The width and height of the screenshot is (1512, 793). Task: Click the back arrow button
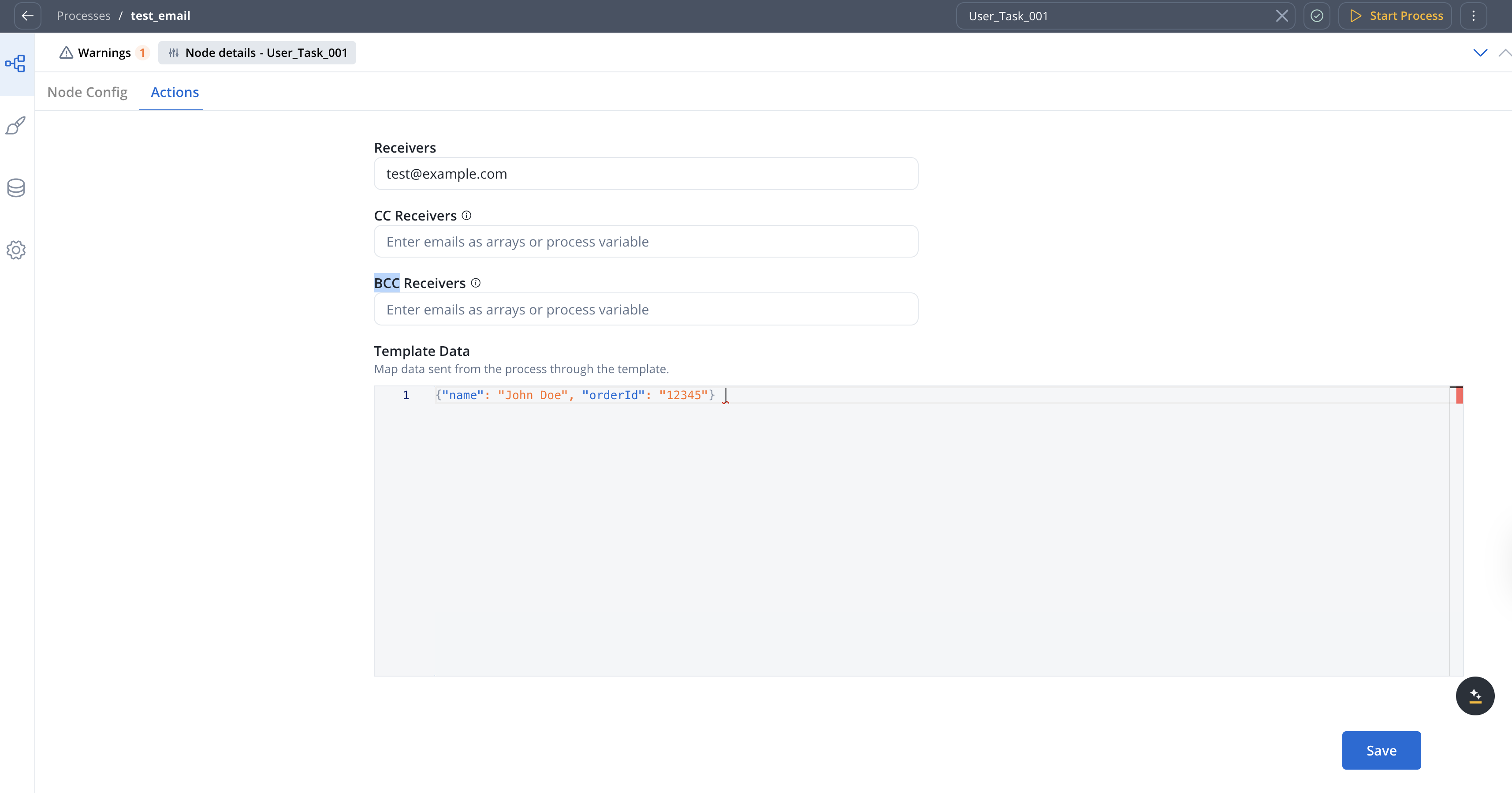point(27,16)
